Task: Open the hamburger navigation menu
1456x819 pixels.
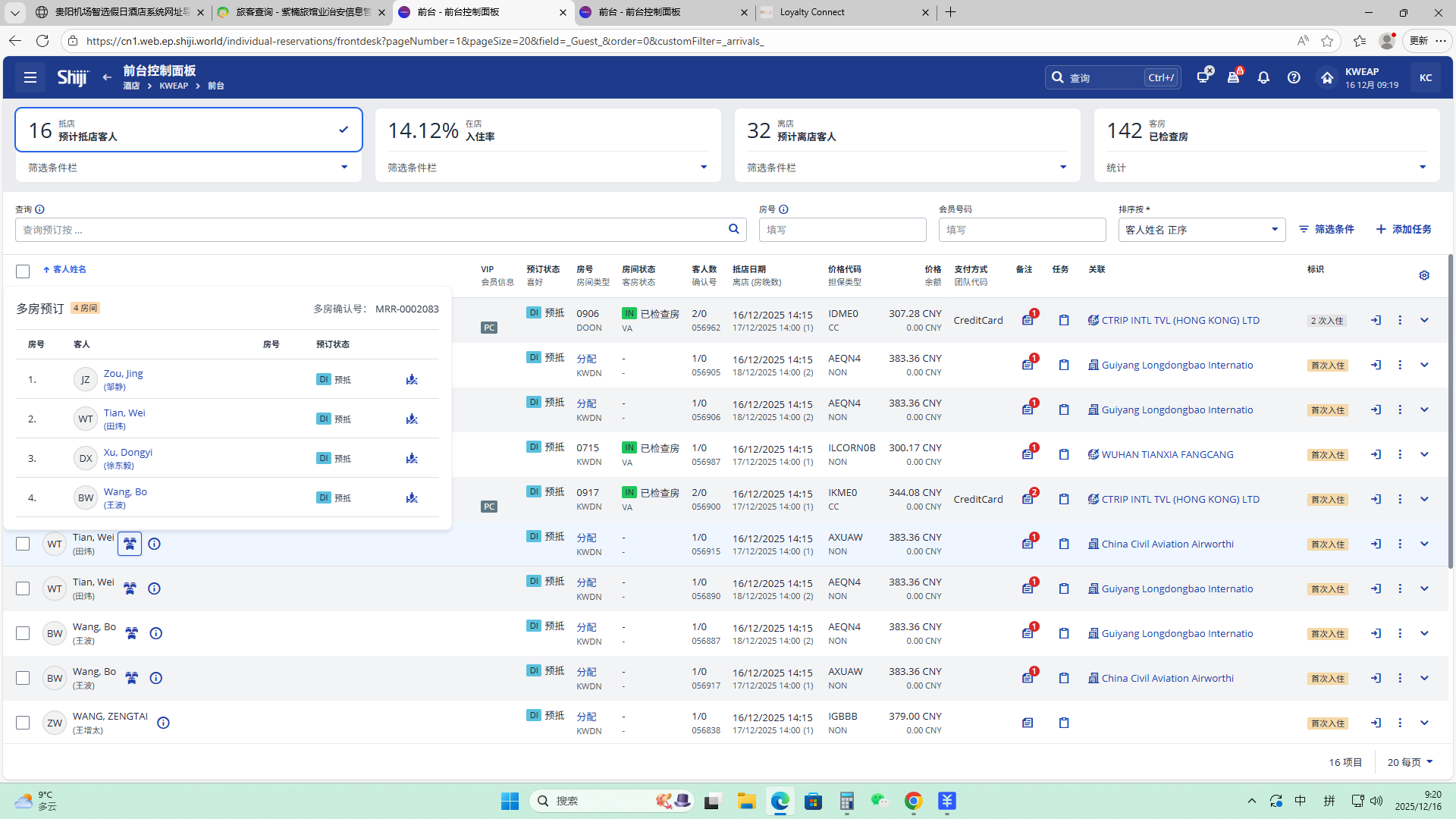Action: (x=30, y=77)
